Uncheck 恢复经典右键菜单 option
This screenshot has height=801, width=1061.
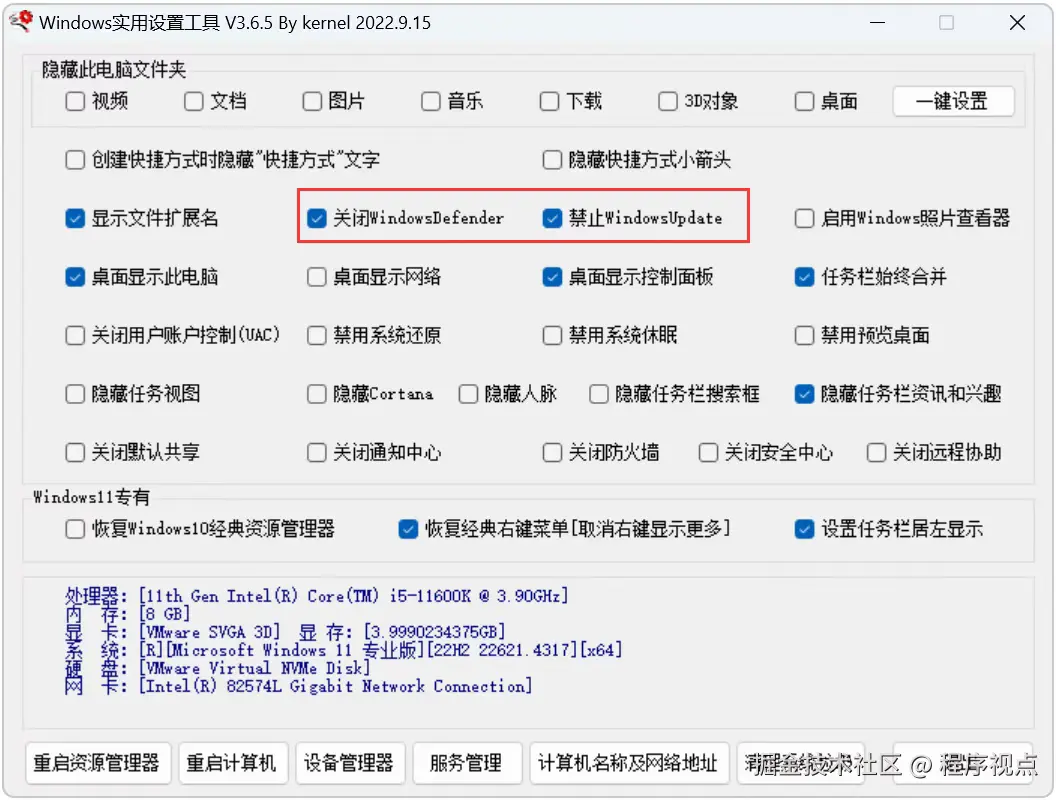click(x=408, y=529)
